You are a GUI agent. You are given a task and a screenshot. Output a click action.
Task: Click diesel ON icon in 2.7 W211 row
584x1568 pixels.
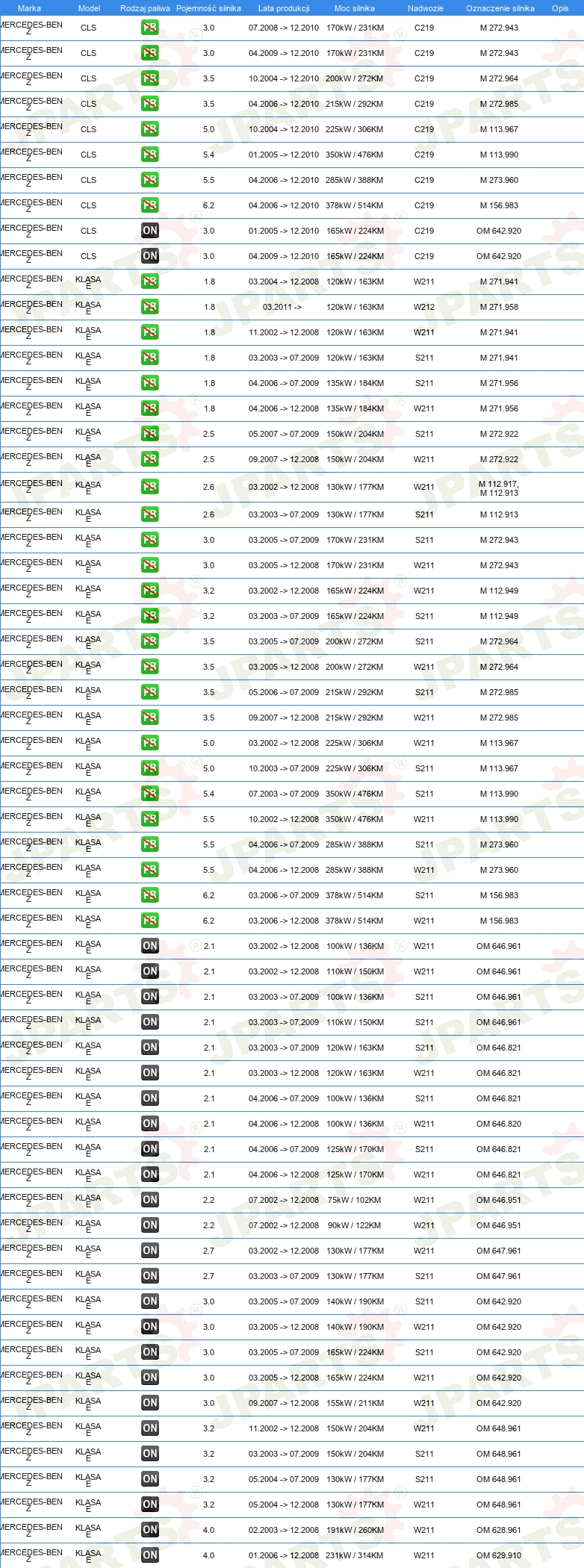(x=150, y=1251)
